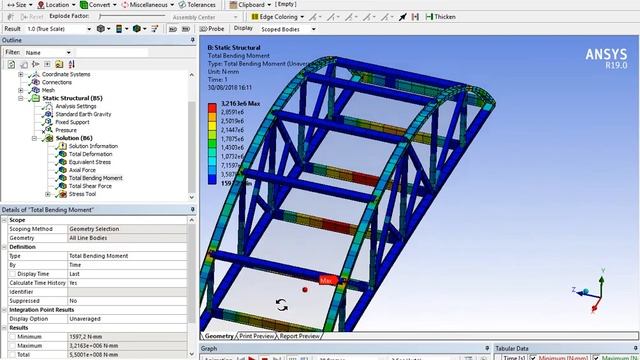Switch to the Geometry tab
Viewport: 640px width, 360px height.
click(x=219, y=336)
